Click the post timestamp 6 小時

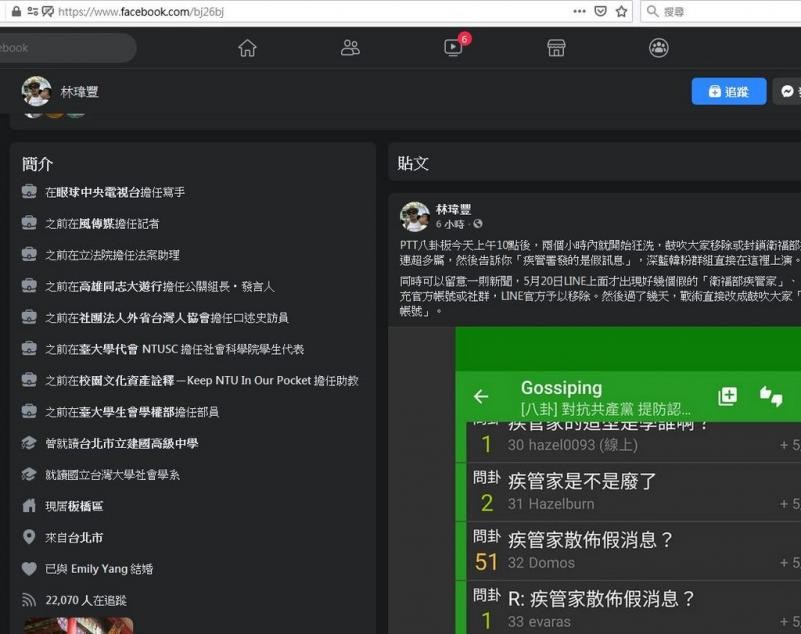coord(451,224)
